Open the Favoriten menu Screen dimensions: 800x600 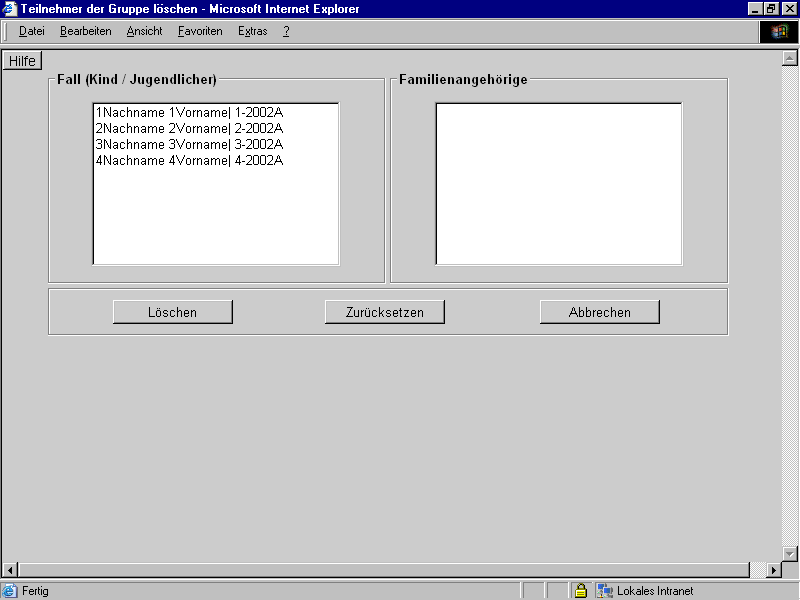pyautogui.click(x=200, y=31)
